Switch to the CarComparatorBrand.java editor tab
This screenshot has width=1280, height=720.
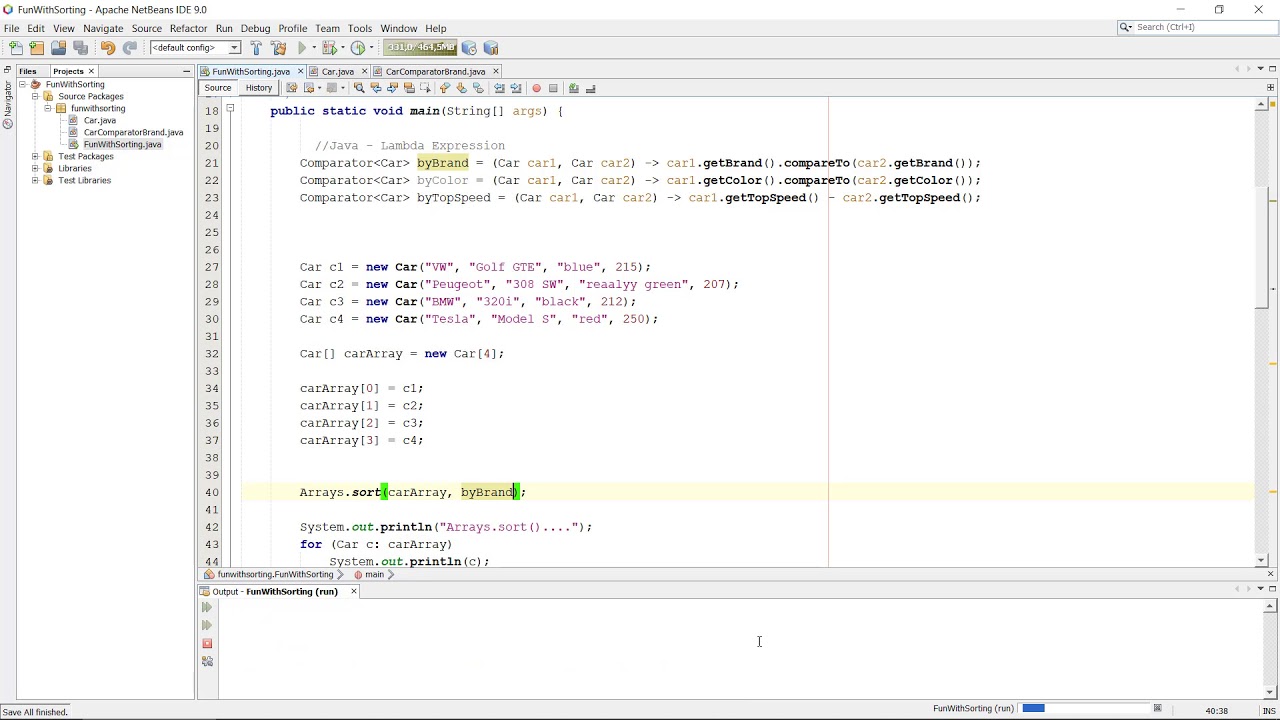pos(435,71)
